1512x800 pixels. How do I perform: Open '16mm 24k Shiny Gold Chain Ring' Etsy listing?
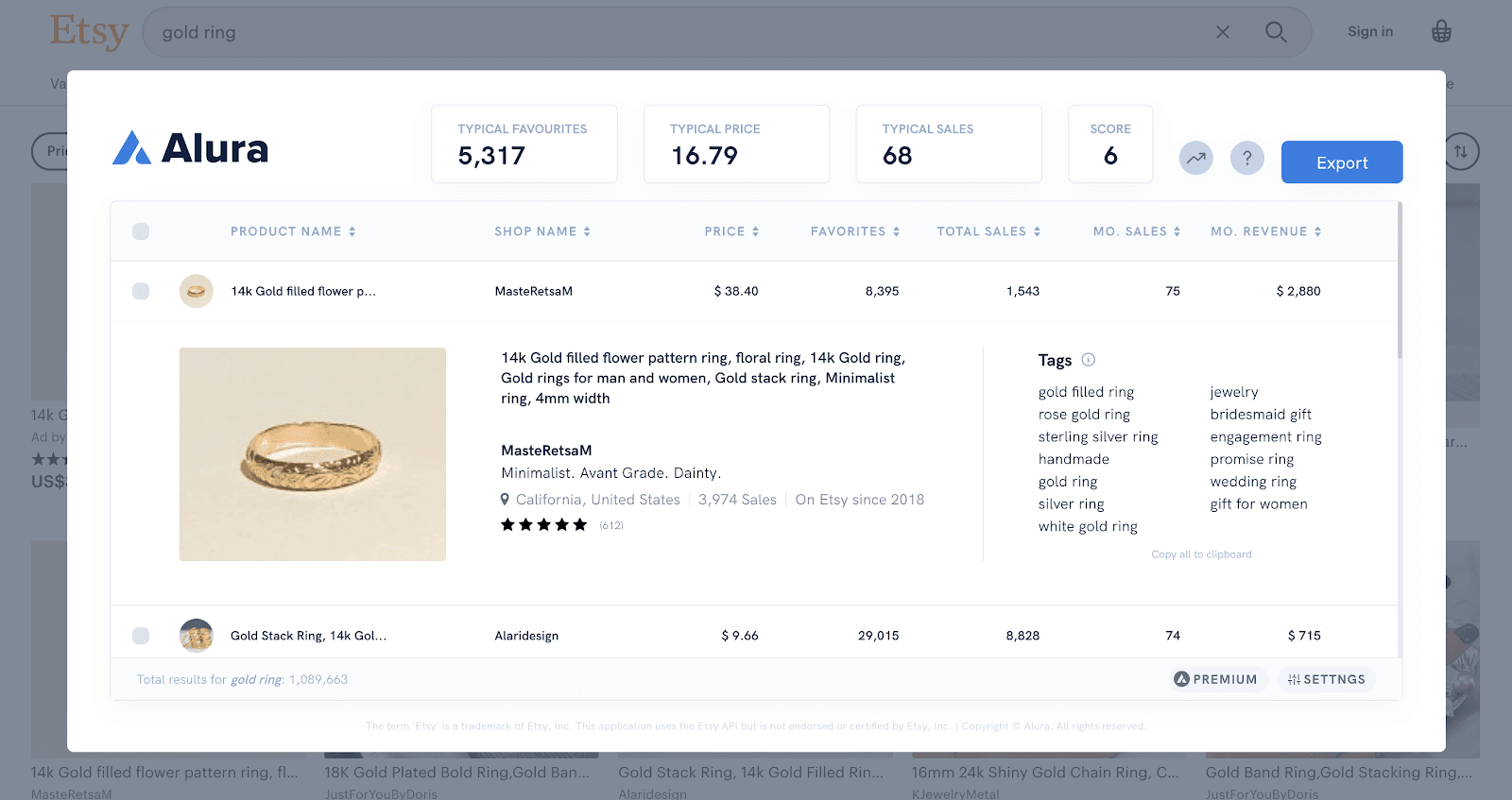(x=1045, y=772)
